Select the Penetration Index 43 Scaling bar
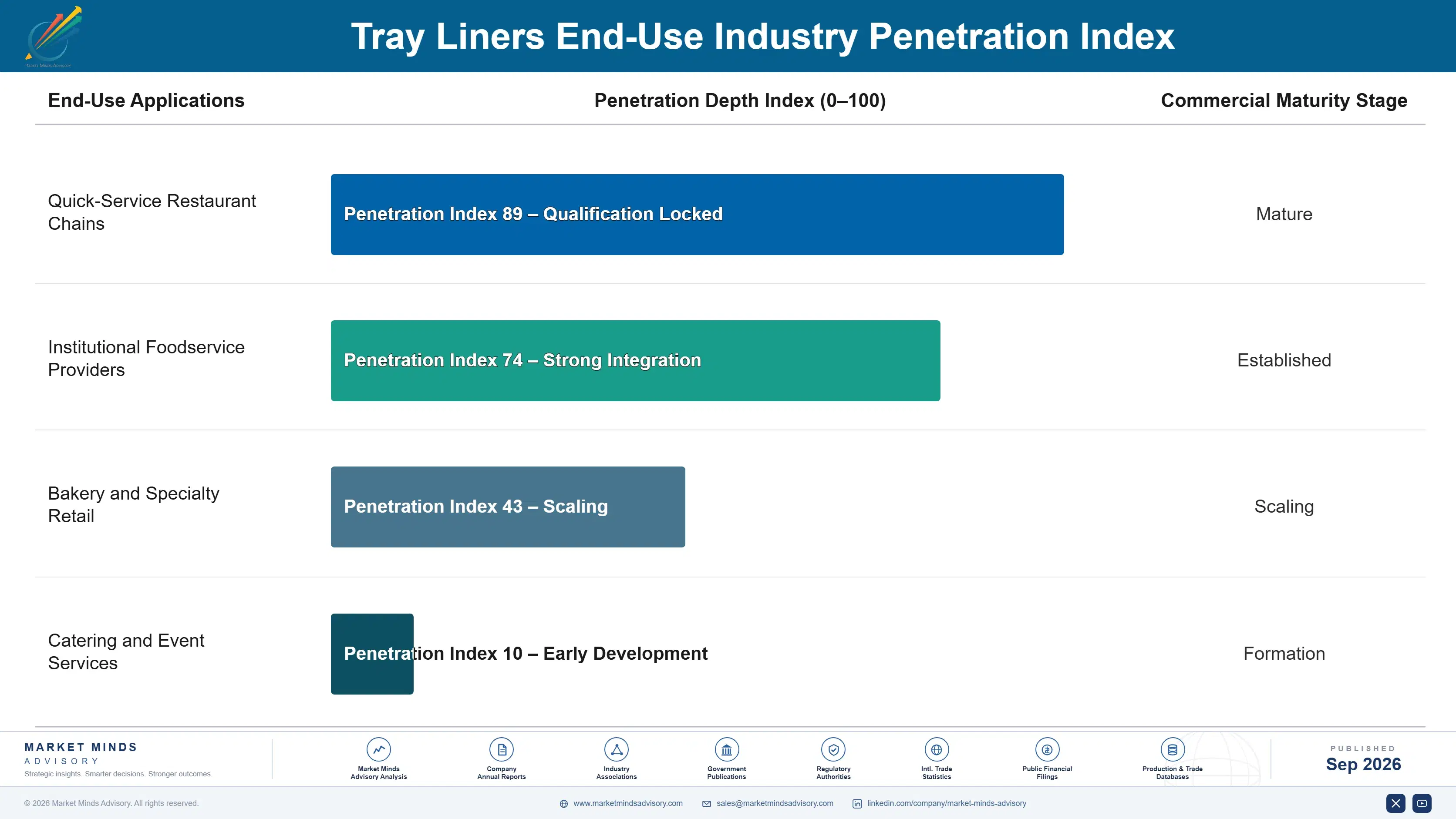The height and width of the screenshot is (819, 1456). pyautogui.click(x=508, y=507)
